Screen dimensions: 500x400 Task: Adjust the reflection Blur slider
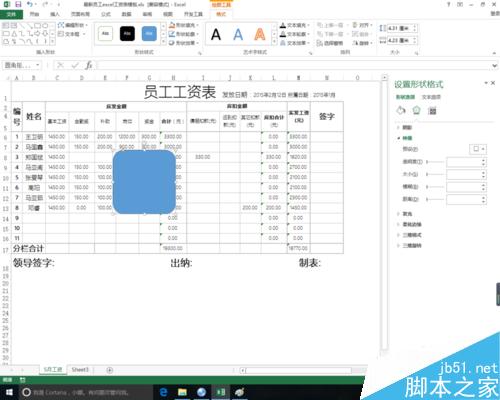(x=435, y=187)
